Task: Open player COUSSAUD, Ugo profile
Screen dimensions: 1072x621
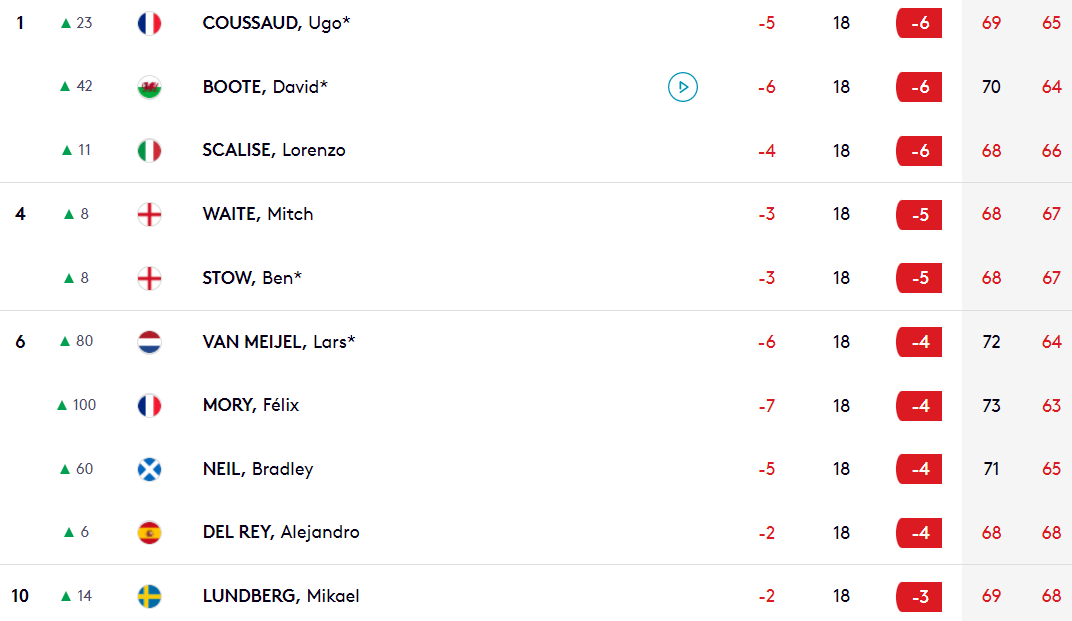Action: point(276,23)
